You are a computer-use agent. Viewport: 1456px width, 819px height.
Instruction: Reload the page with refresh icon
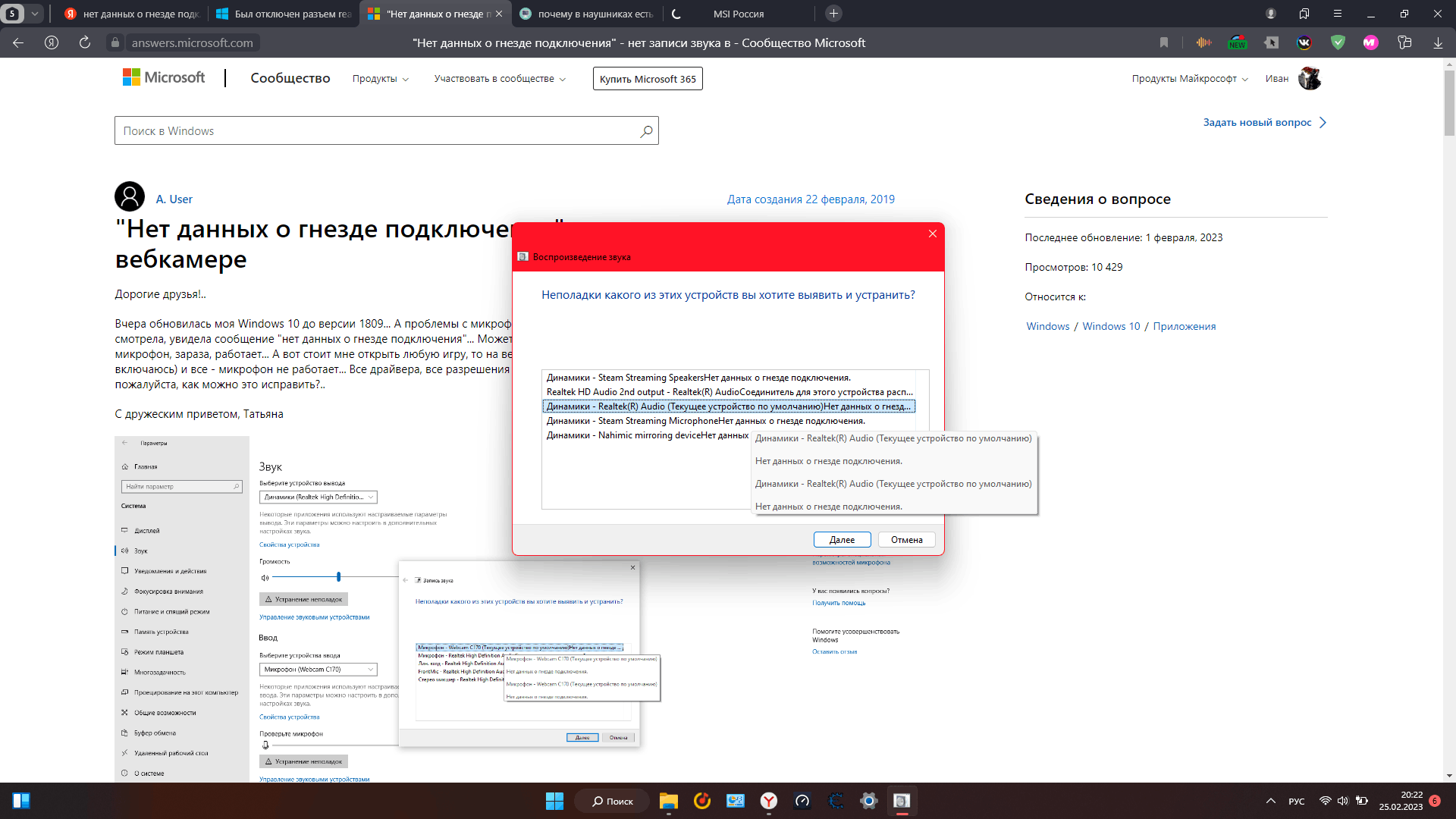(x=85, y=42)
